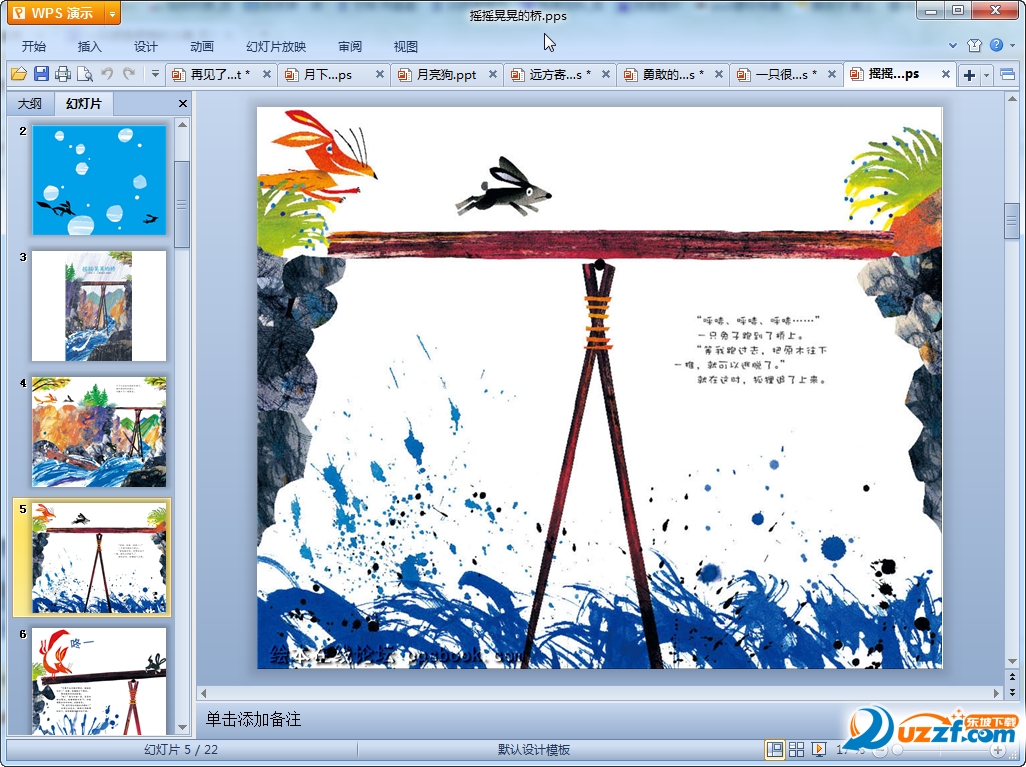Close the 月下...ps document tab
The image size is (1026, 767).
point(380,75)
